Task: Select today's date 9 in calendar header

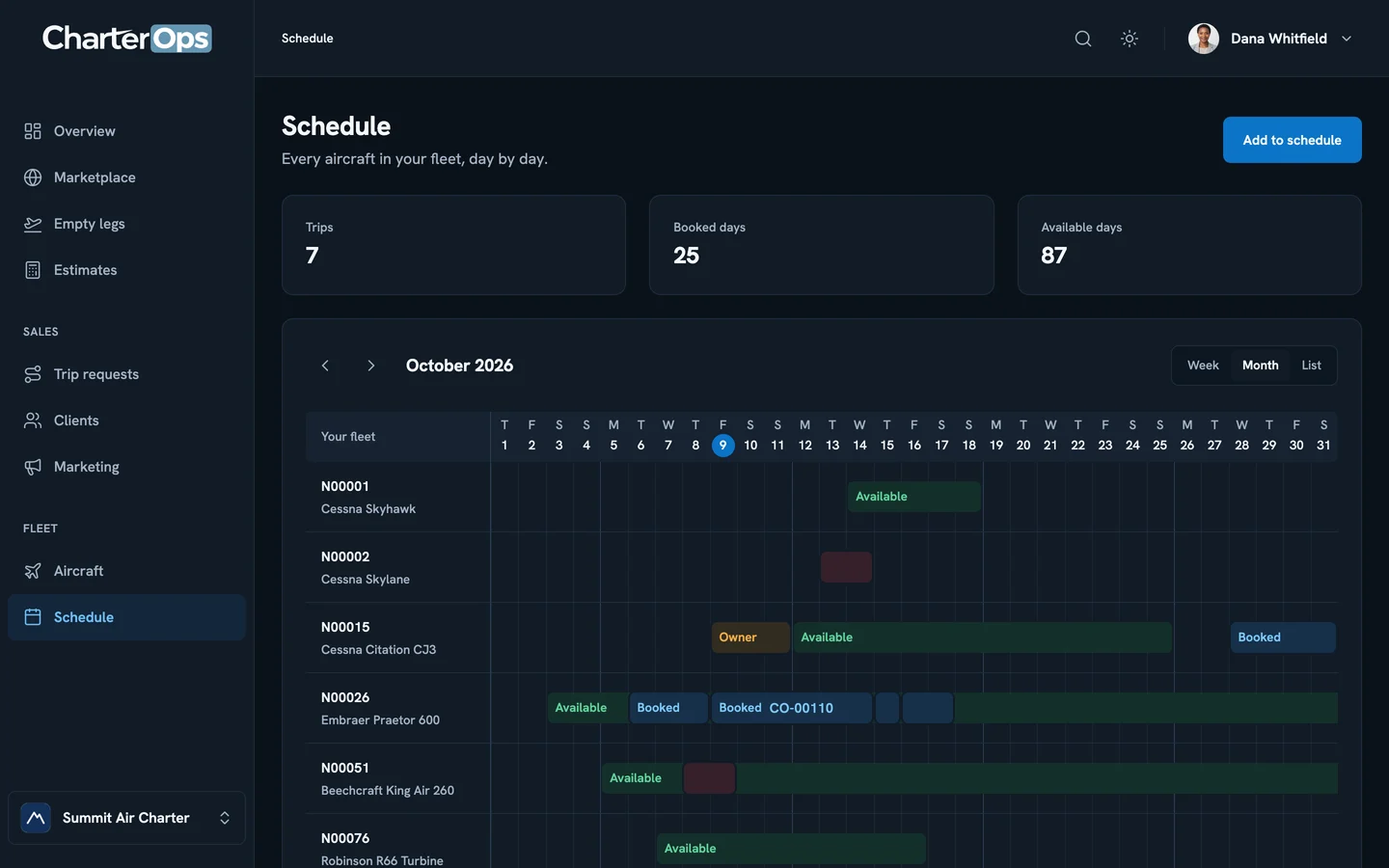Action: pyautogui.click(x=722, y=446)
